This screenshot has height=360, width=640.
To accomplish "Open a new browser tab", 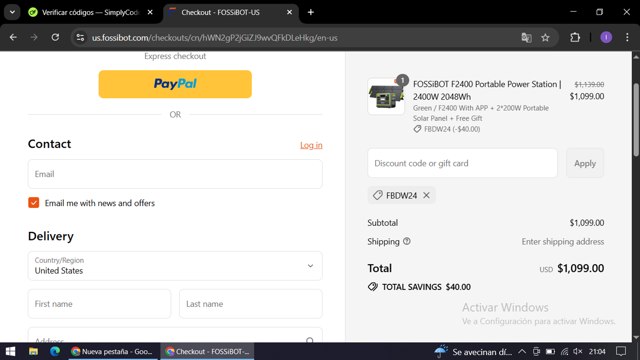I will (x=311, y=12).
